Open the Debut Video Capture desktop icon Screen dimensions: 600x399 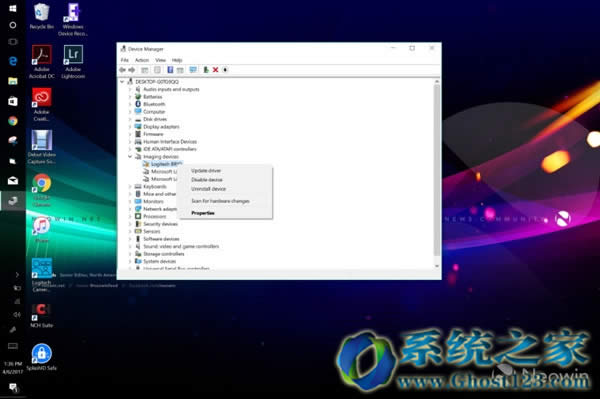42,147
